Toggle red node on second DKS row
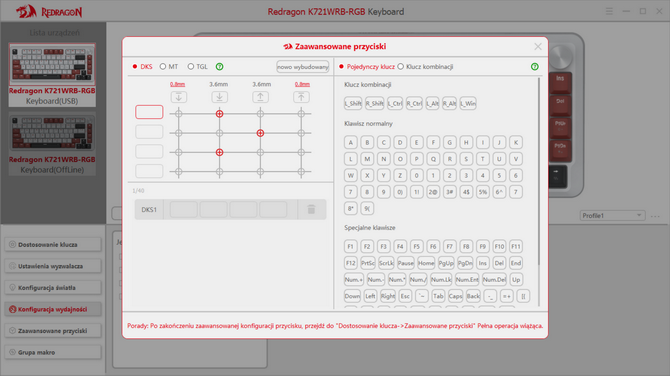The height and width of the screenshot is (376, 670). click(x=260, y=133)
